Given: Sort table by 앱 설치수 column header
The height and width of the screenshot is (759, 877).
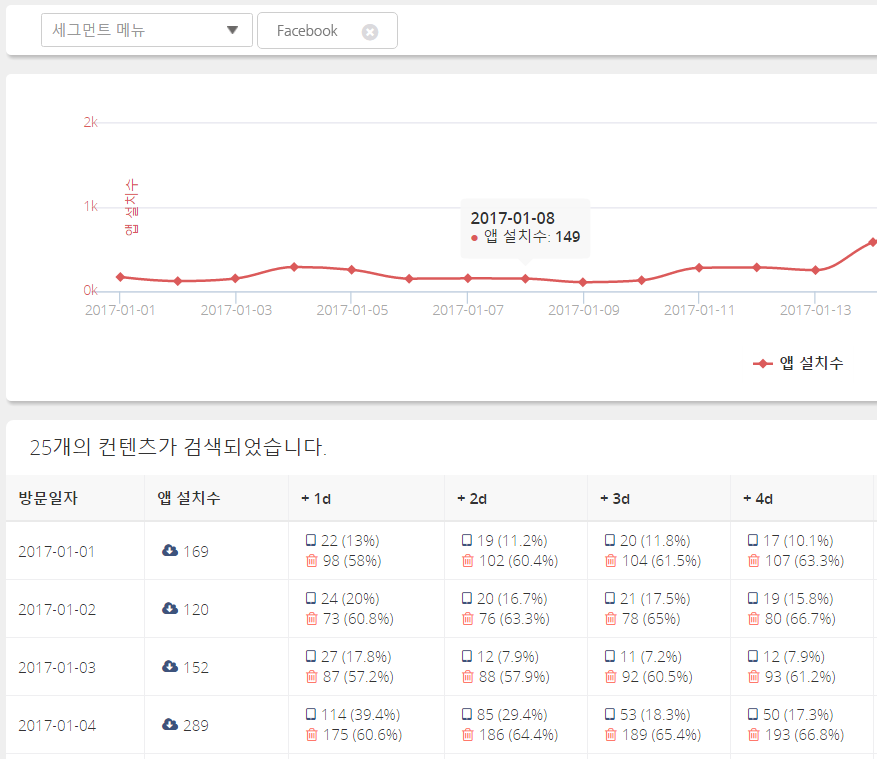Looking at the screenshot, I should (189, 499).
